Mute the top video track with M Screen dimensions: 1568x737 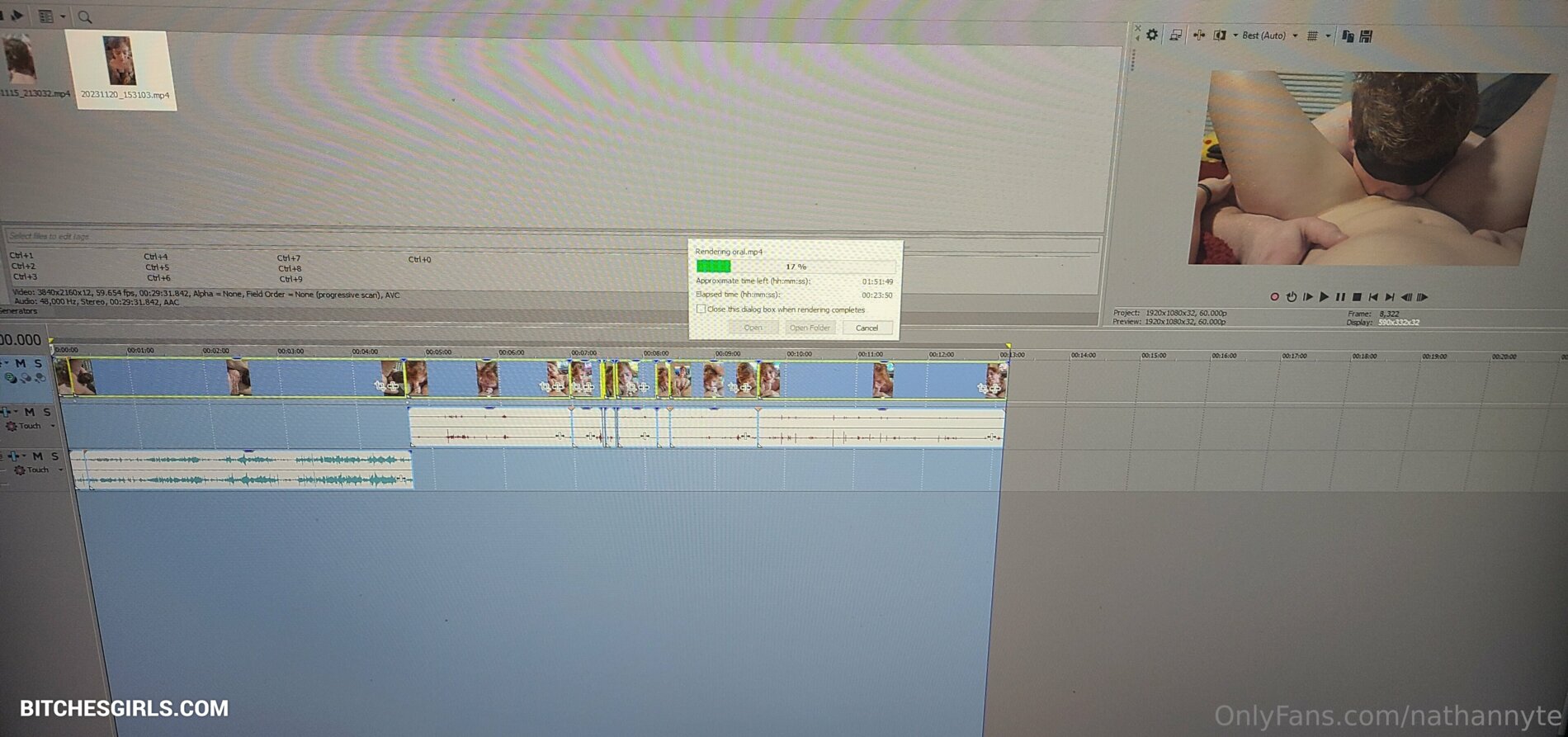click(21, 363)
